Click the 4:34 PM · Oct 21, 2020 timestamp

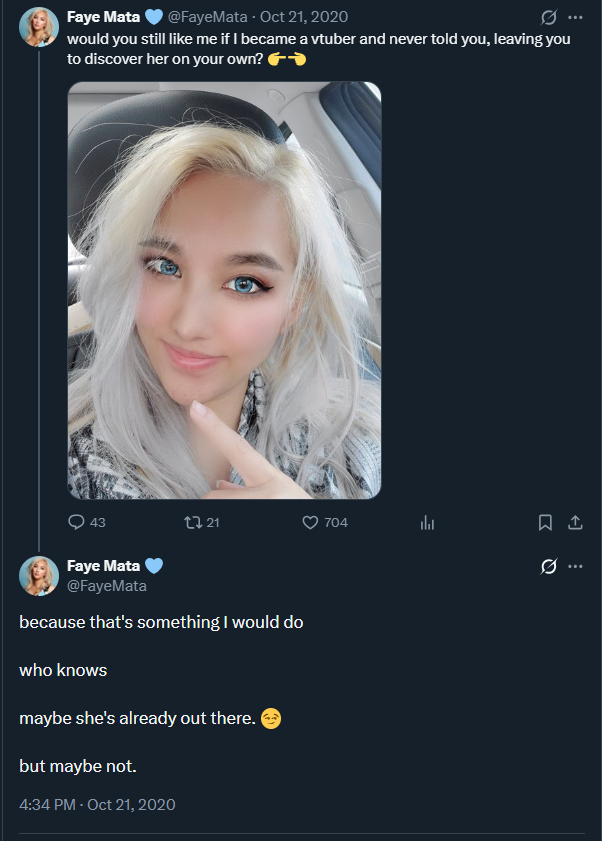97,804
